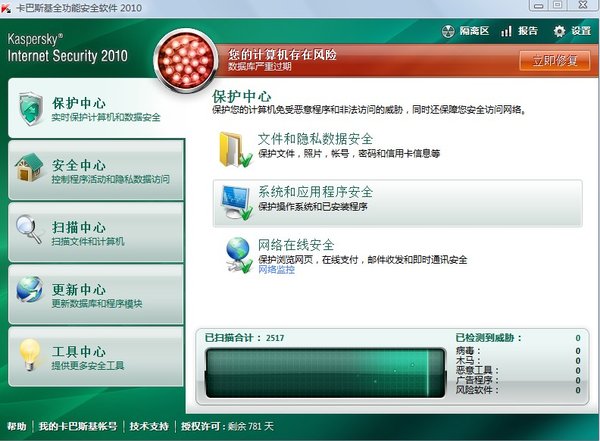
Task: Click the 病毒 virus count row
Action: [x=518, y=351]
